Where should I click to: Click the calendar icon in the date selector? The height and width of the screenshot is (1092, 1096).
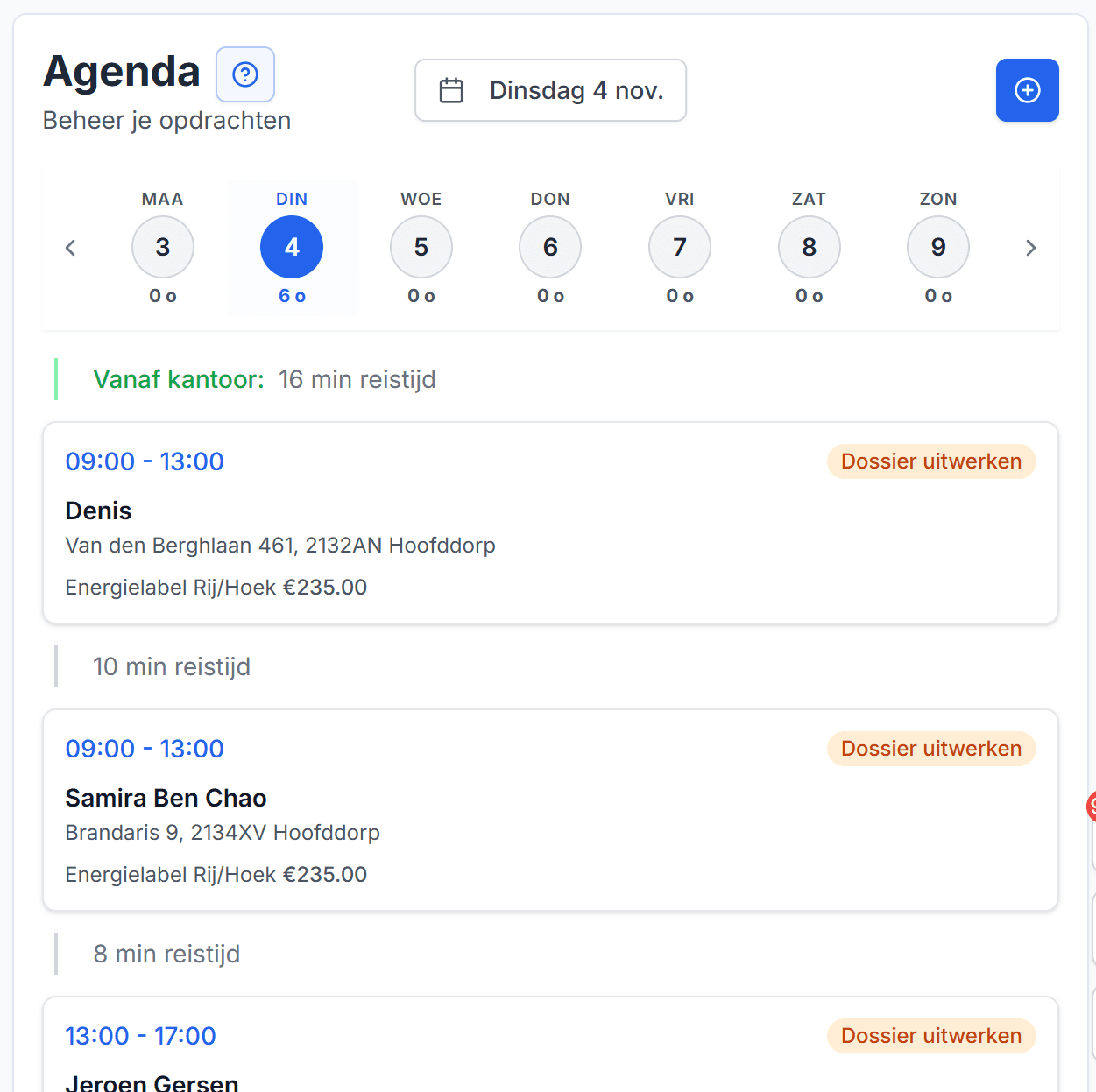[x=451, y=89]
